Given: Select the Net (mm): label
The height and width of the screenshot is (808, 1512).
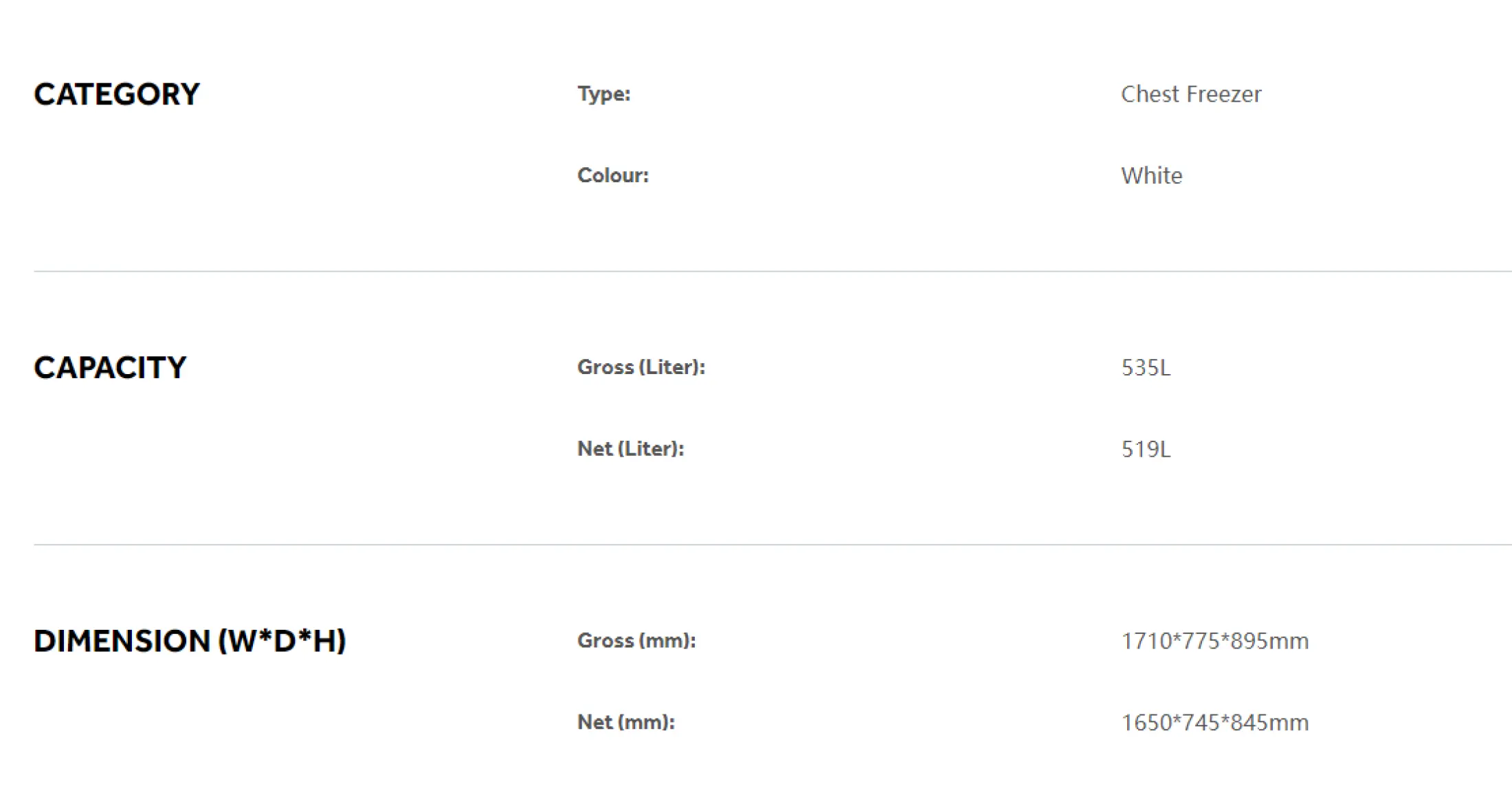Looking at the screenshot, I should click(625, 722).
